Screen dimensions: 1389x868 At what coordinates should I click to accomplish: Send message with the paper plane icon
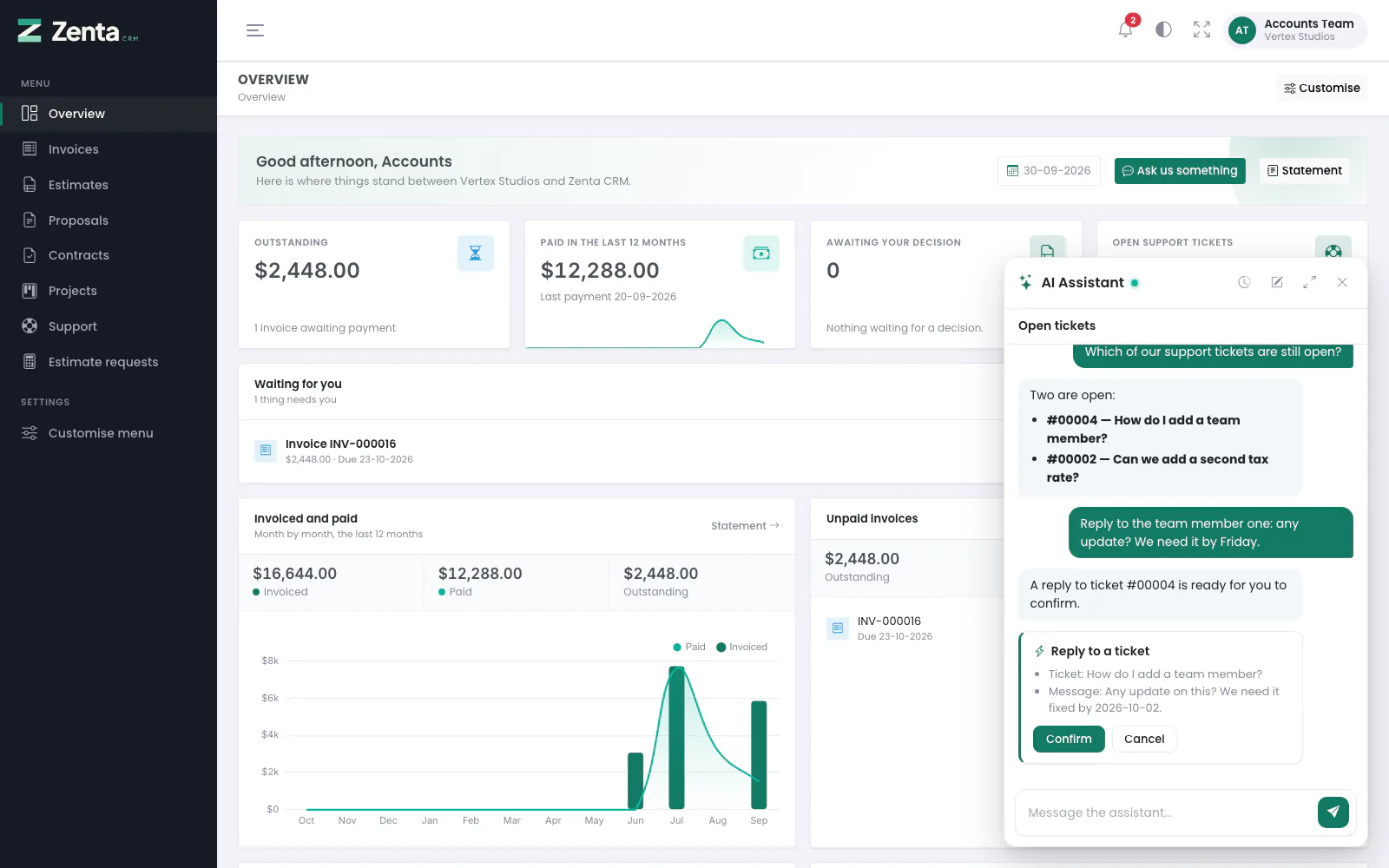point(1333,812)
